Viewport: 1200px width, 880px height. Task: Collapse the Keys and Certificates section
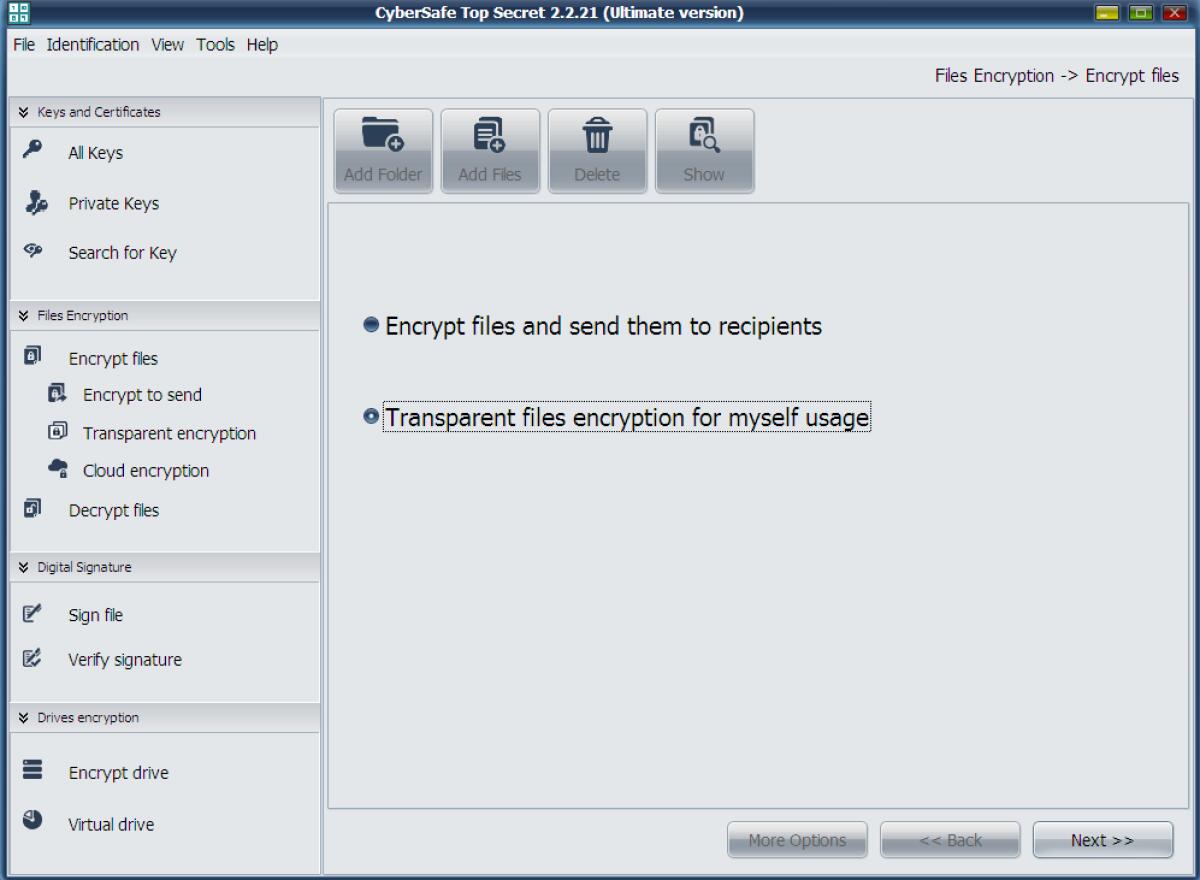pos(23,111)
